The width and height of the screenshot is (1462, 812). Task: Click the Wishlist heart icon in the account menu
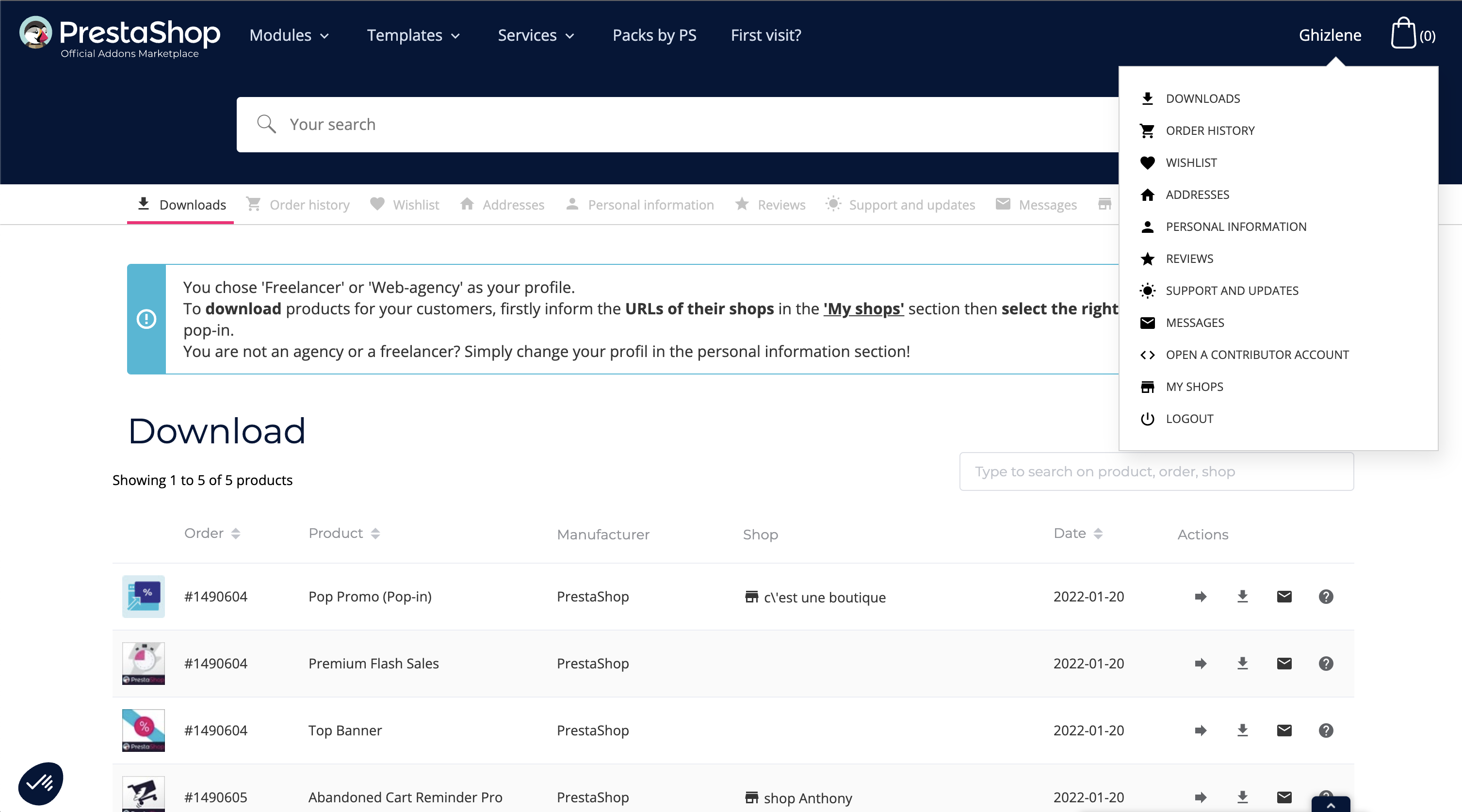[1148, 163]
